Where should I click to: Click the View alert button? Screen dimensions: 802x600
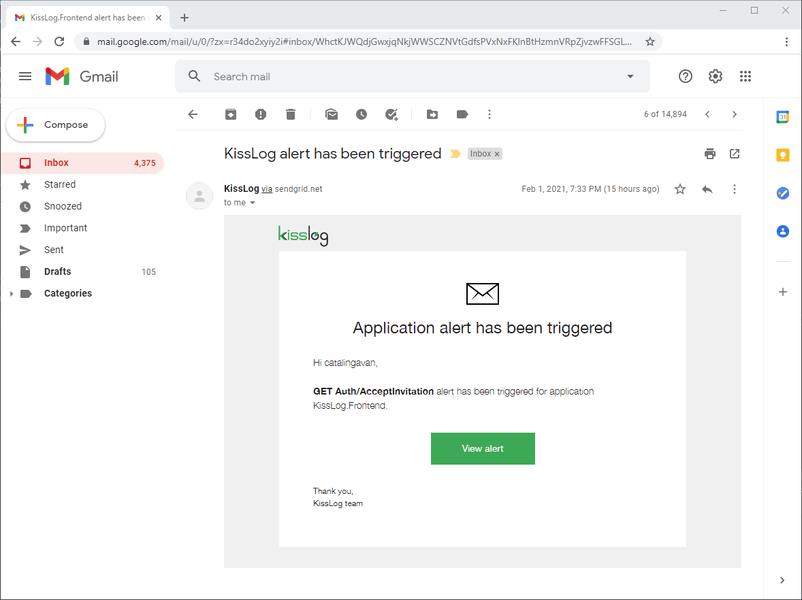[x=482, y=448]
